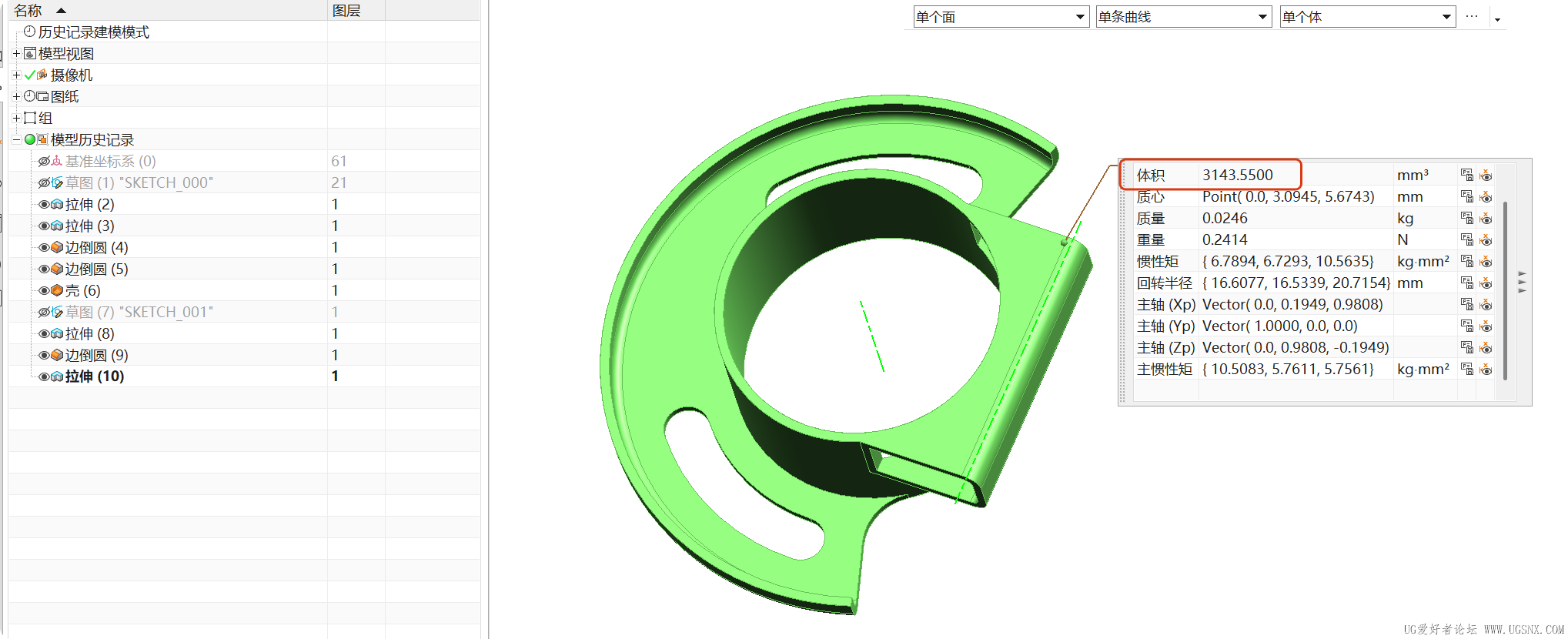This screenshot has width=1568, height=639.
Task: Click the 0.2414 weight value cell
Action: [x=1296, y=240]
